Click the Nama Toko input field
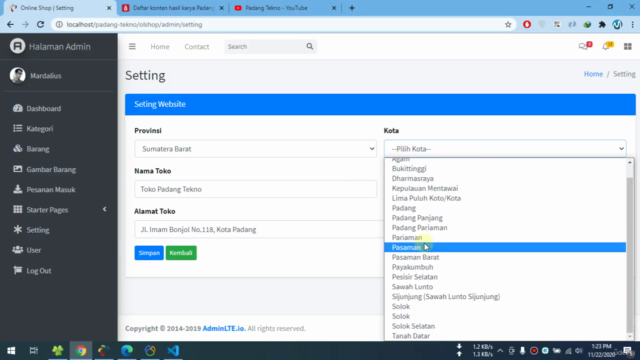This screenshot has width=640, height=360. (x=256, y=189)
